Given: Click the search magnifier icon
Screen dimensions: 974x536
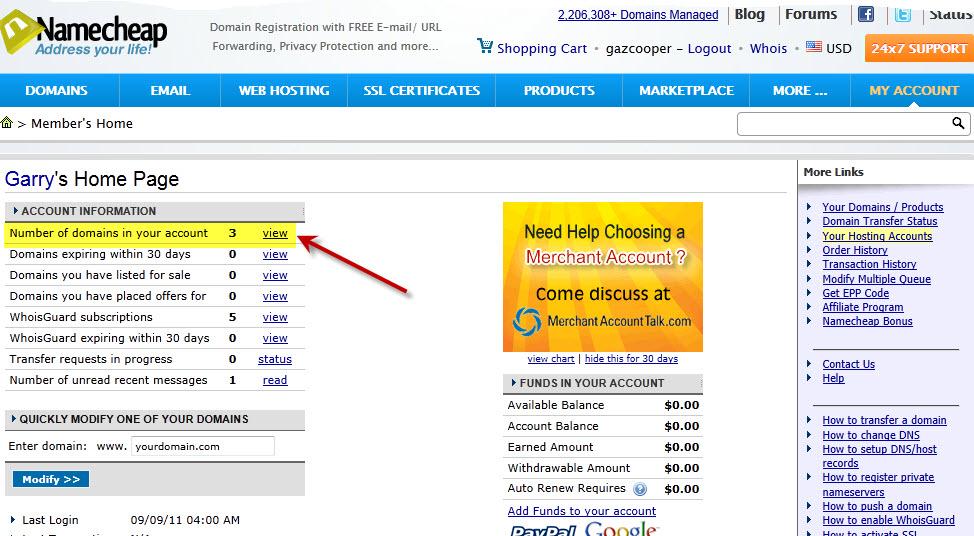Looking at the screenshot, I should (x=958, y=124).
